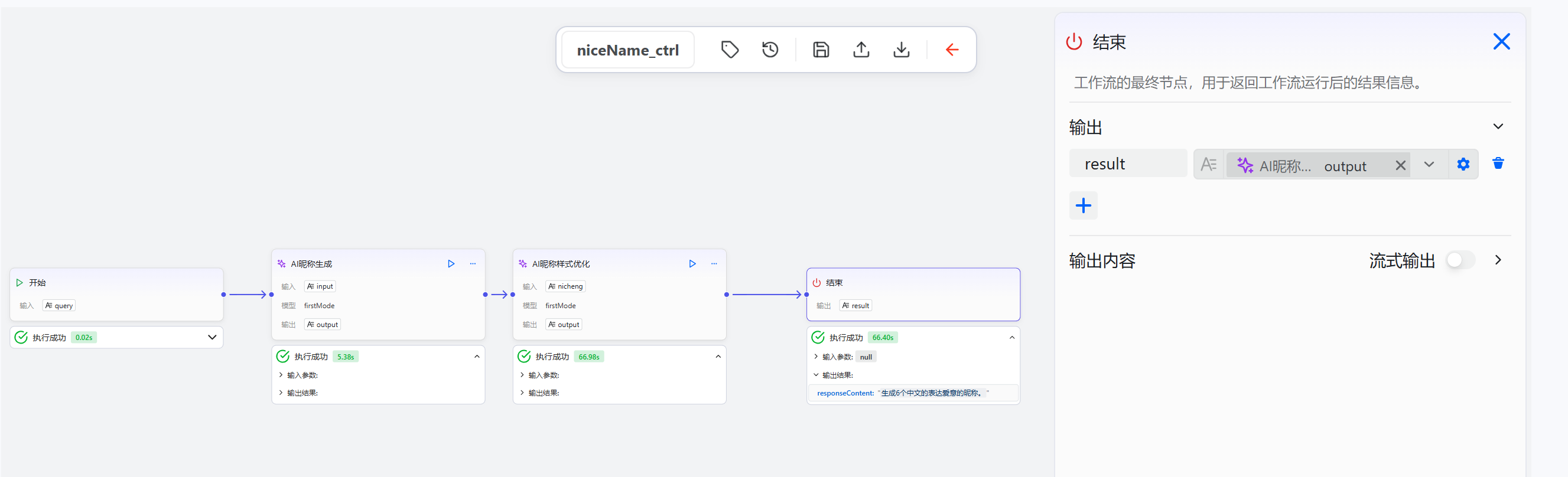Click the download import icon in toolbar
This screenshot has width=1568, height=477.
pyautogui.click(x=901, y=49)
